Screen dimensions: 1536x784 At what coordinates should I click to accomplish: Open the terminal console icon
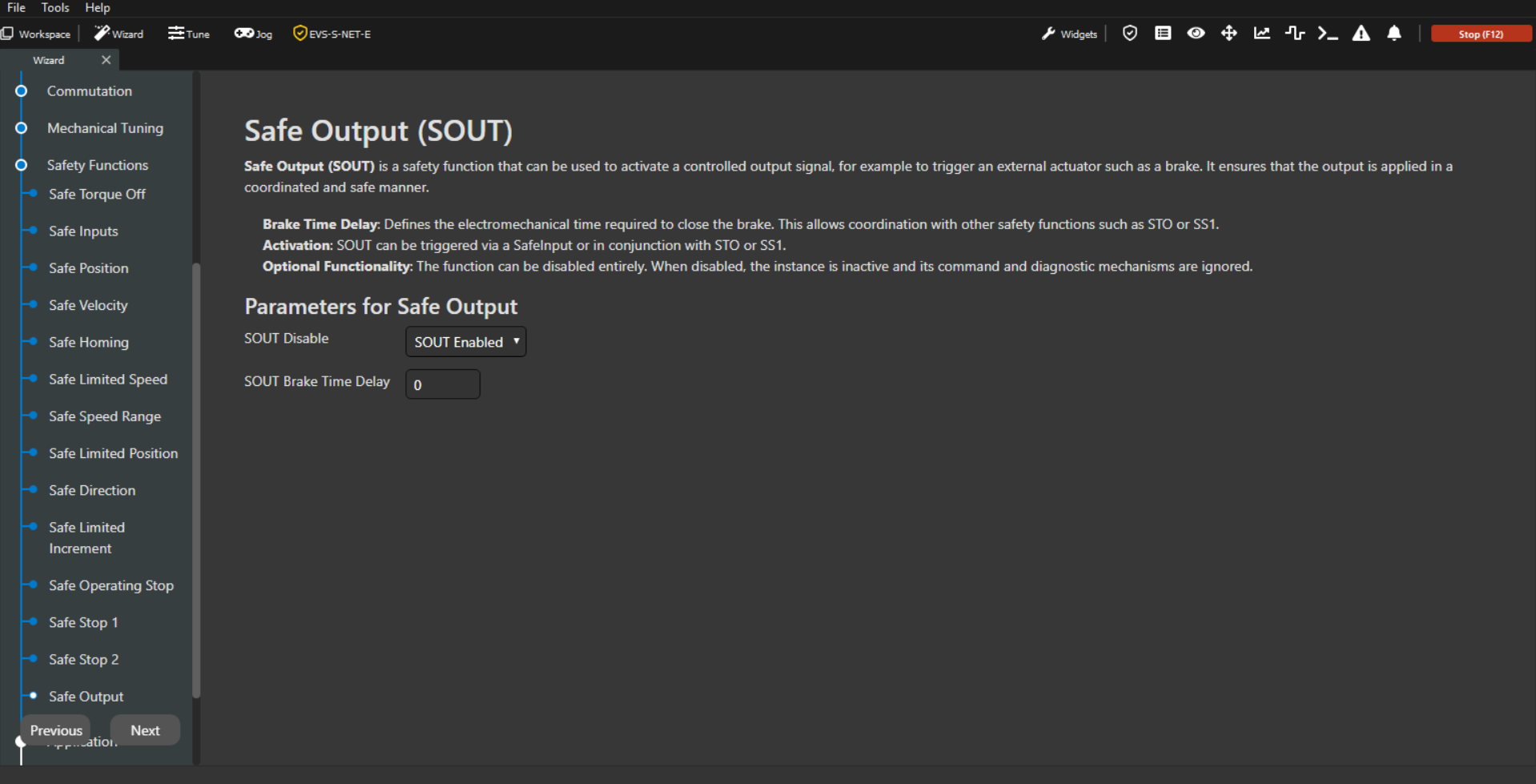(1327, 34)
